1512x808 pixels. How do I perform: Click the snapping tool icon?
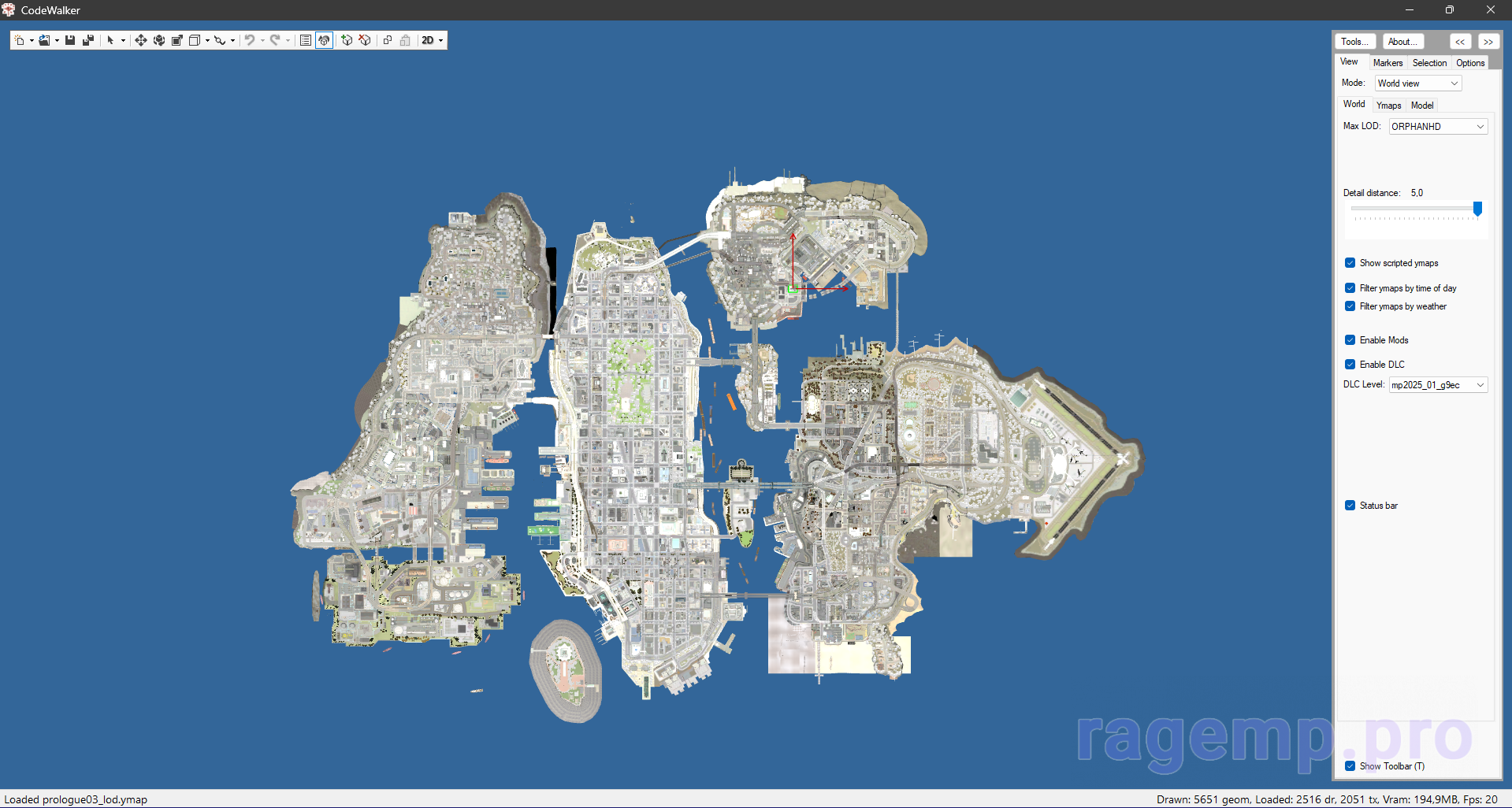coord(220,40)
